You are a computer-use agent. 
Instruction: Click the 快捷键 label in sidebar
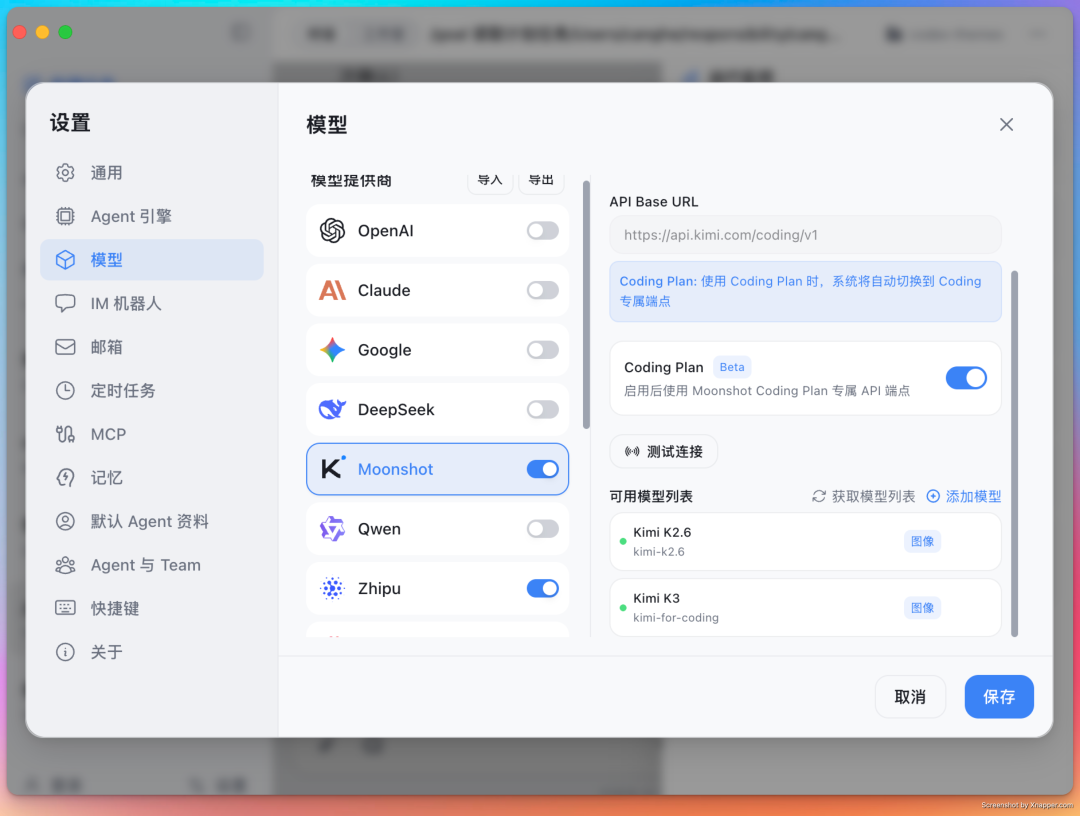point(115,608)
